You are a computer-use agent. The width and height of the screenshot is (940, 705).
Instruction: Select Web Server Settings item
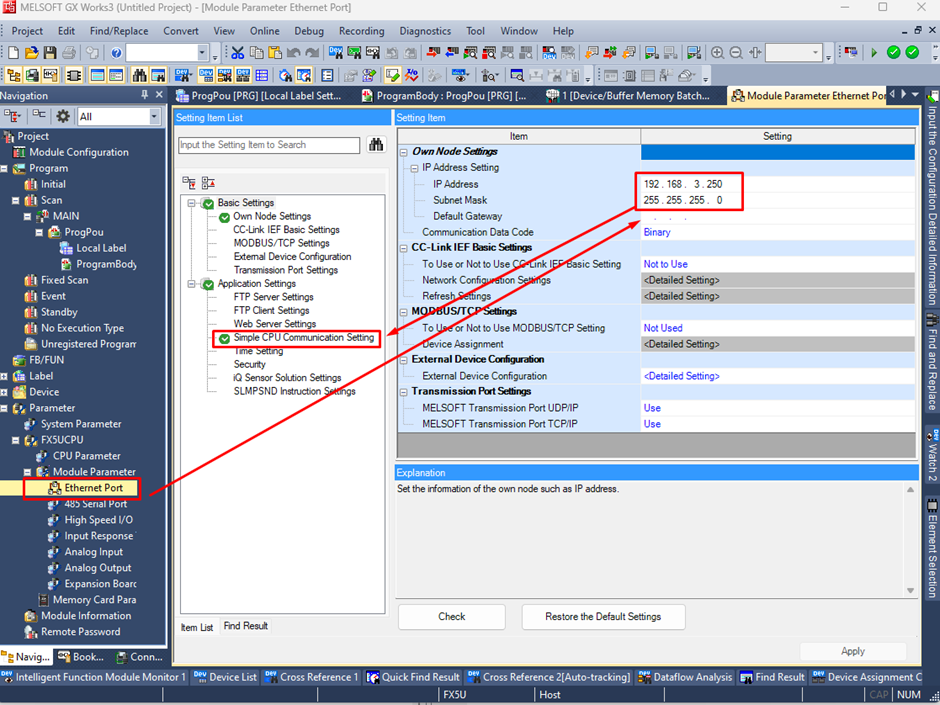(x=275, y=324)
